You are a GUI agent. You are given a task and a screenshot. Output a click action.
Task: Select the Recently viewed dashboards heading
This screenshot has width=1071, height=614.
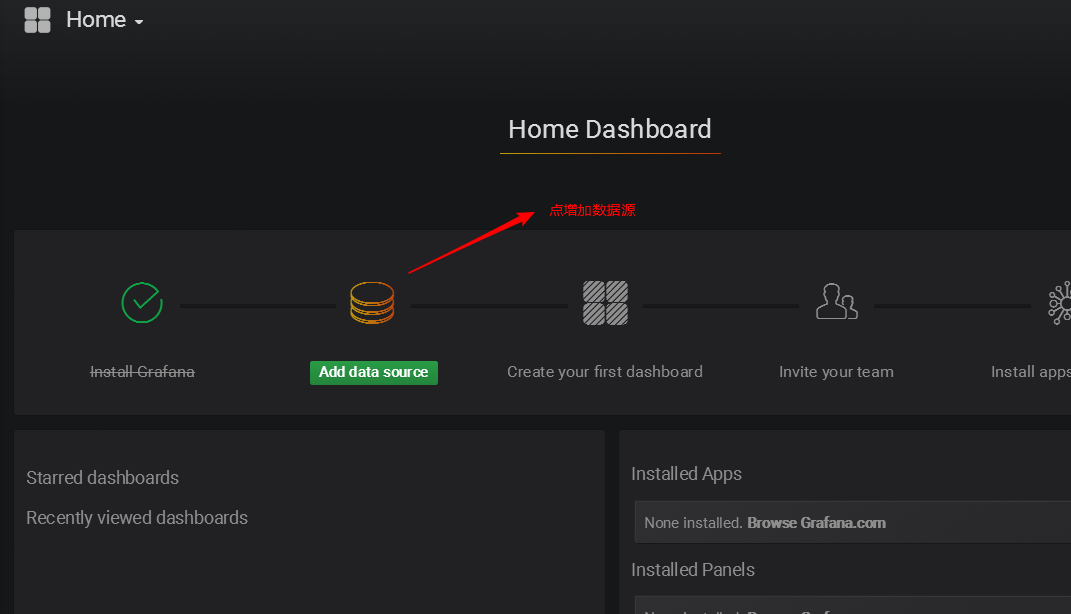[137, 518]
